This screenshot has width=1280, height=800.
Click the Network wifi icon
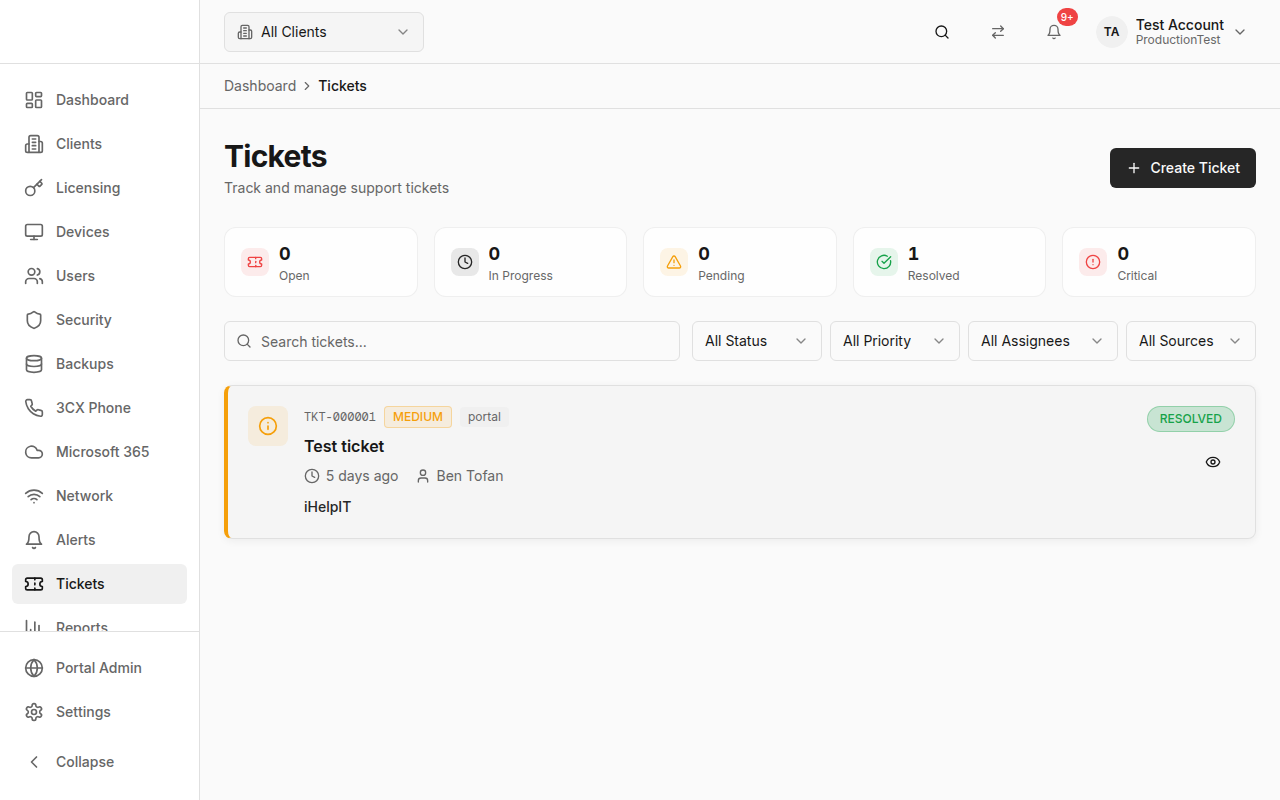[x=34, y=496]
